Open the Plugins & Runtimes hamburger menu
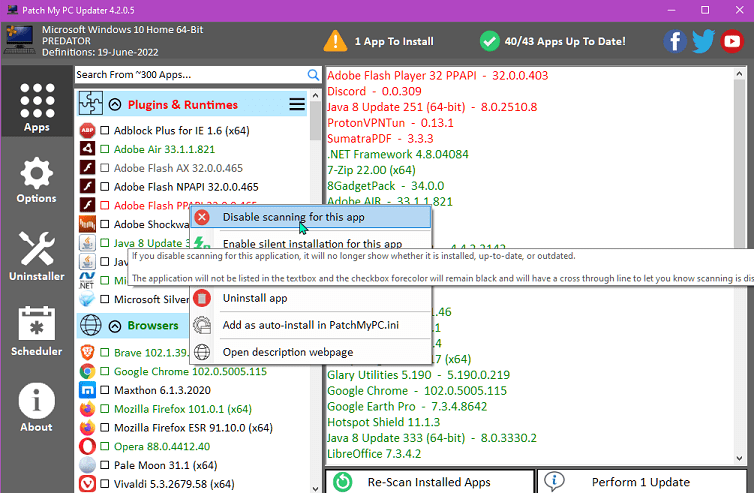 pyautogui.click(x=297, y=104)
